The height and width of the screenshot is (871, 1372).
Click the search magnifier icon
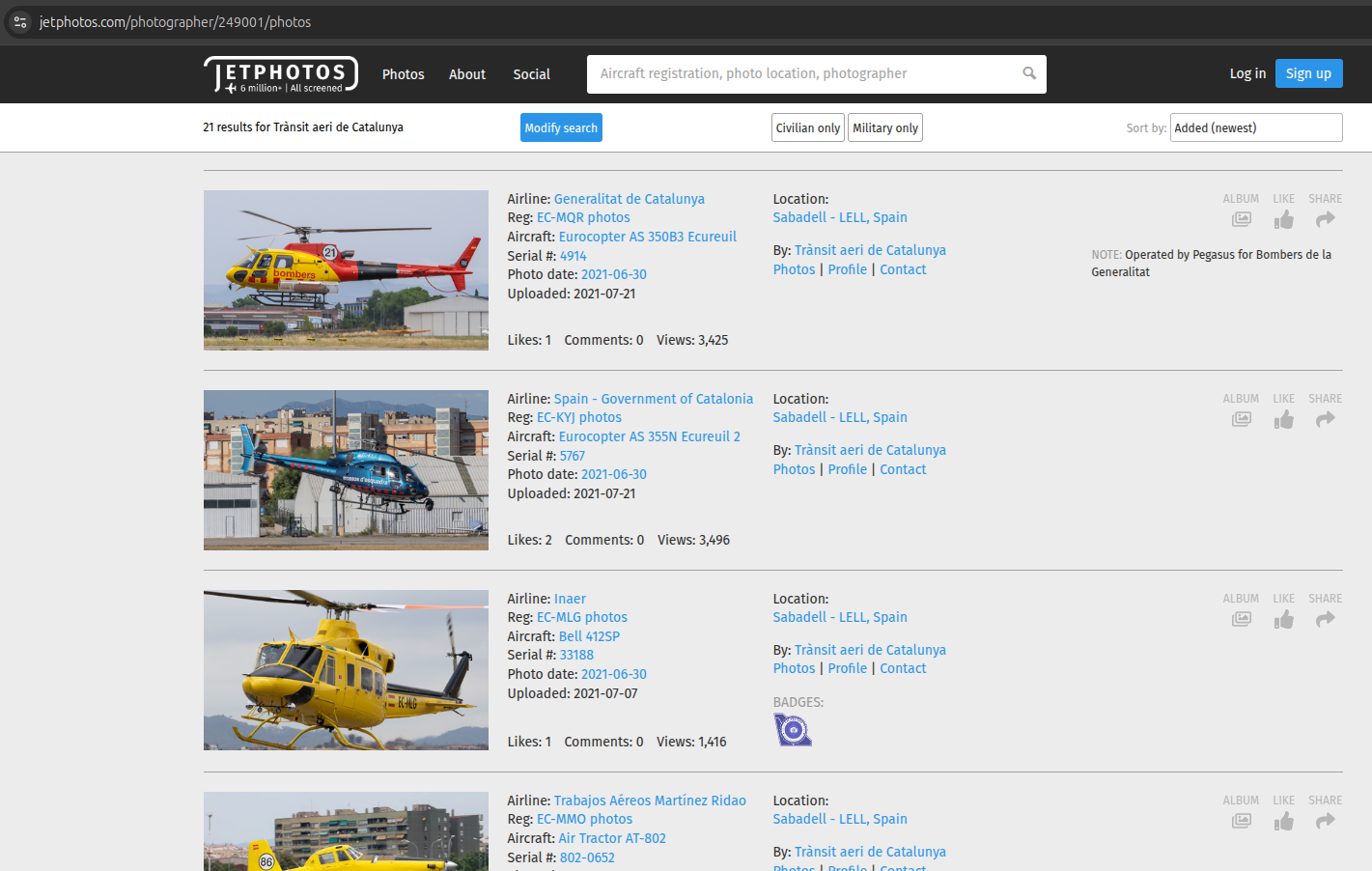(1029, 73)
